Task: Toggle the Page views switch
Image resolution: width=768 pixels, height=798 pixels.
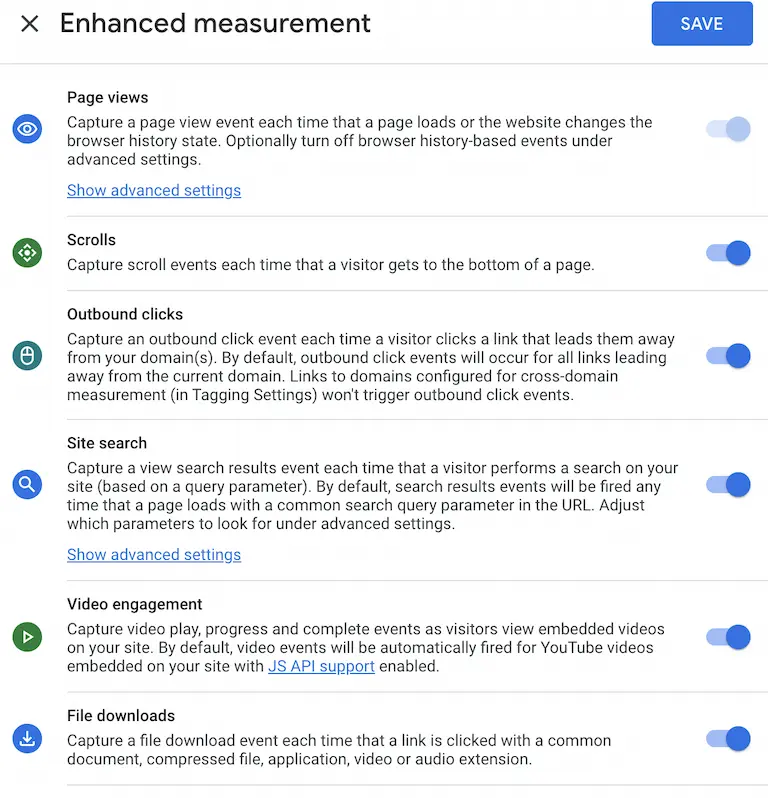Action: (728, 129)
